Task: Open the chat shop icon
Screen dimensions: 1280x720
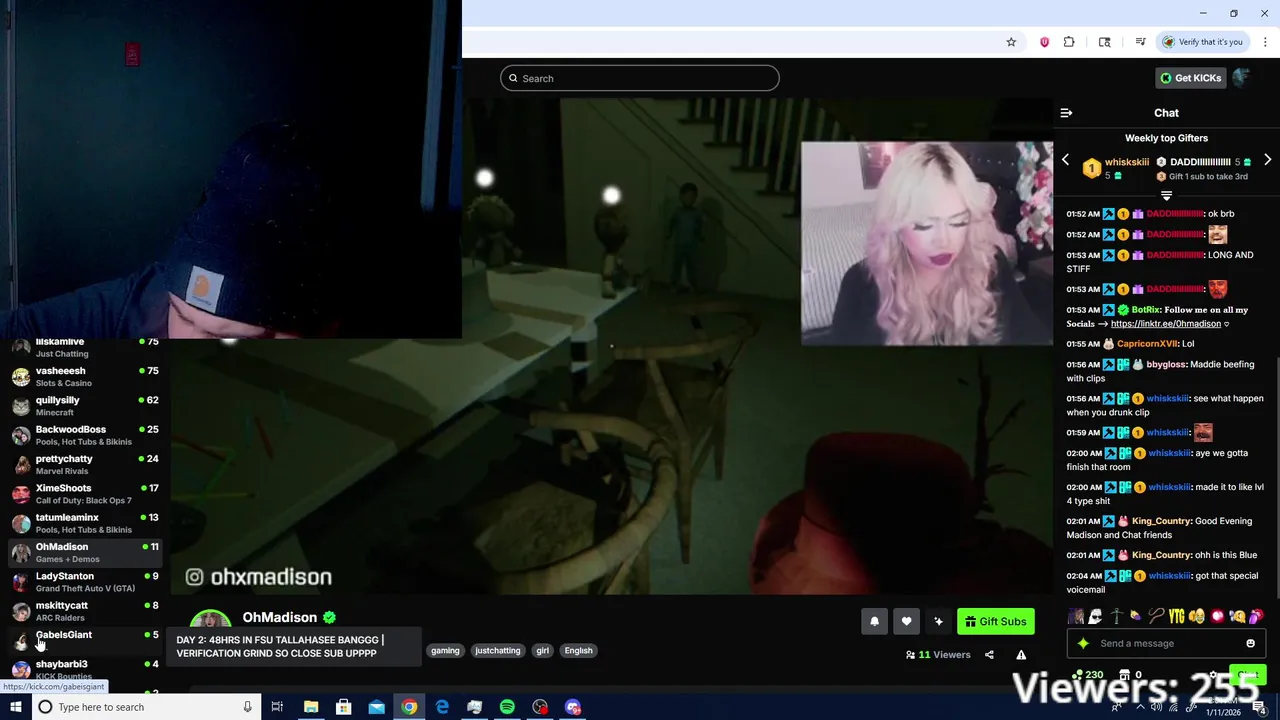Action: point(1124,675)
